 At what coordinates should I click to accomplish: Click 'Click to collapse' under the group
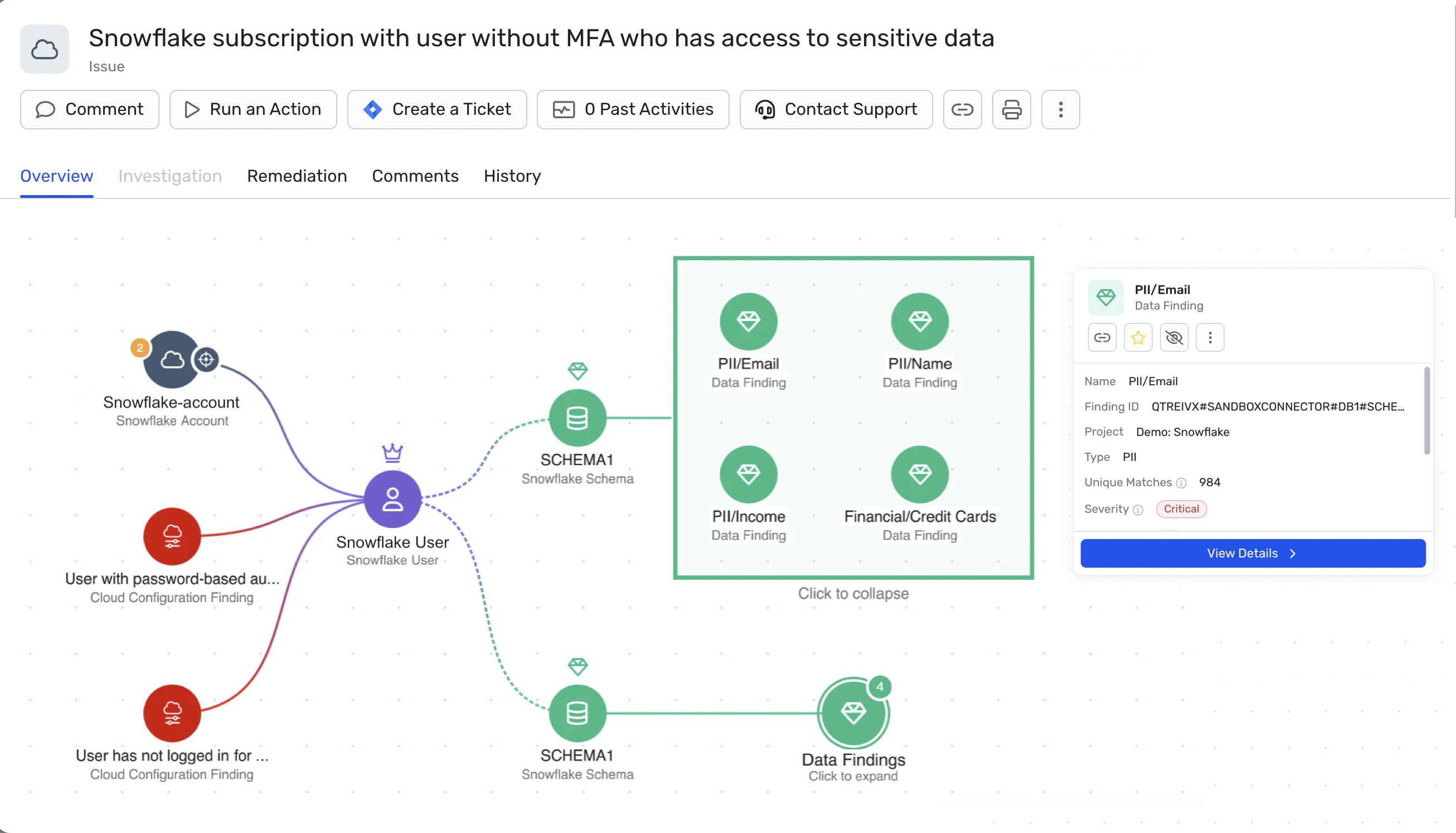853,593
